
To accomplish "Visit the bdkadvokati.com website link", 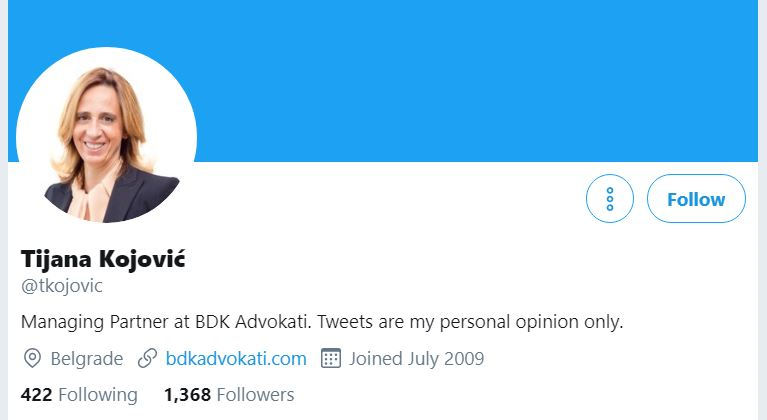I will coord(236,358).
